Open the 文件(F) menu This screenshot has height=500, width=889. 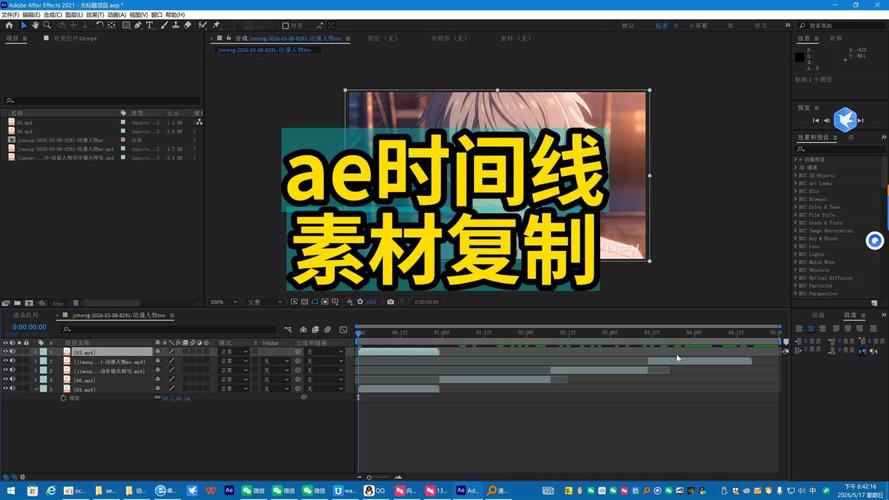click(x=10, y=15)
